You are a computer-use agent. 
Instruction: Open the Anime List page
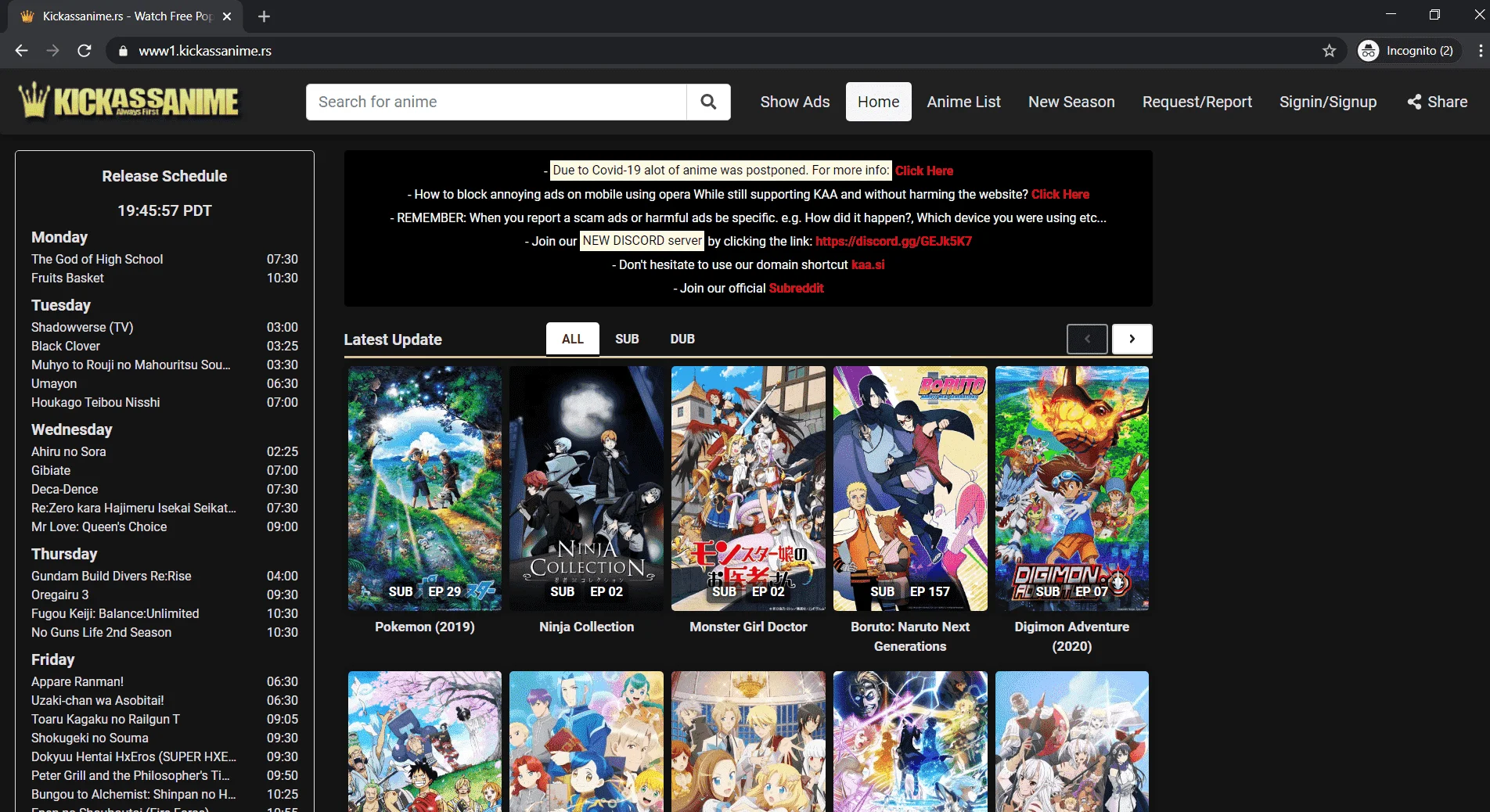coord(963,102)
